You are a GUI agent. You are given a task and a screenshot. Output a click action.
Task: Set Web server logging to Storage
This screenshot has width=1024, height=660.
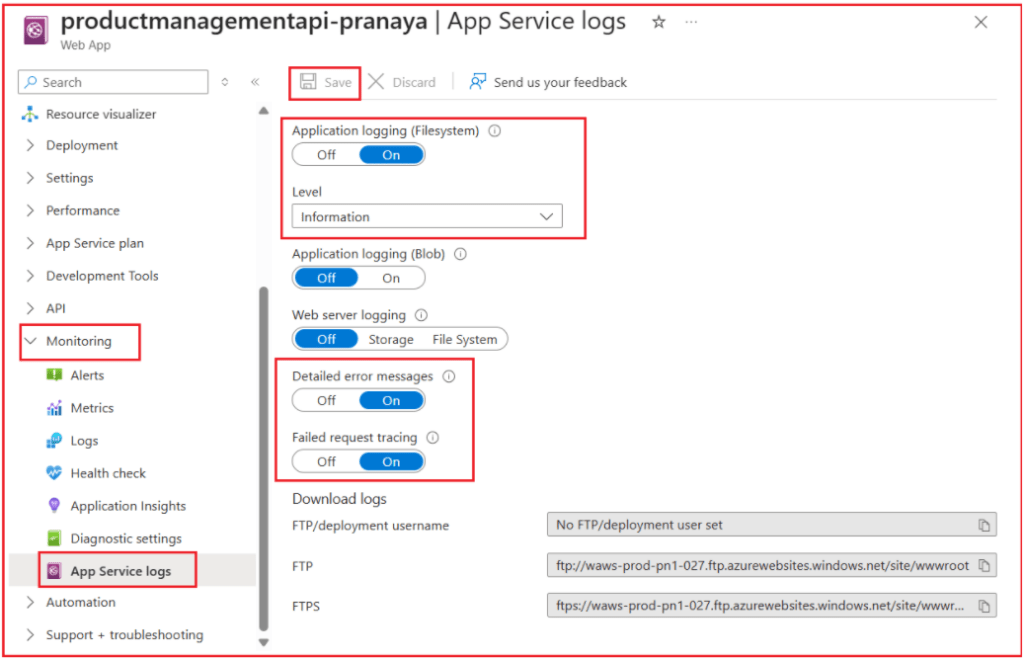pyautogui.click(x=391, y=339)
